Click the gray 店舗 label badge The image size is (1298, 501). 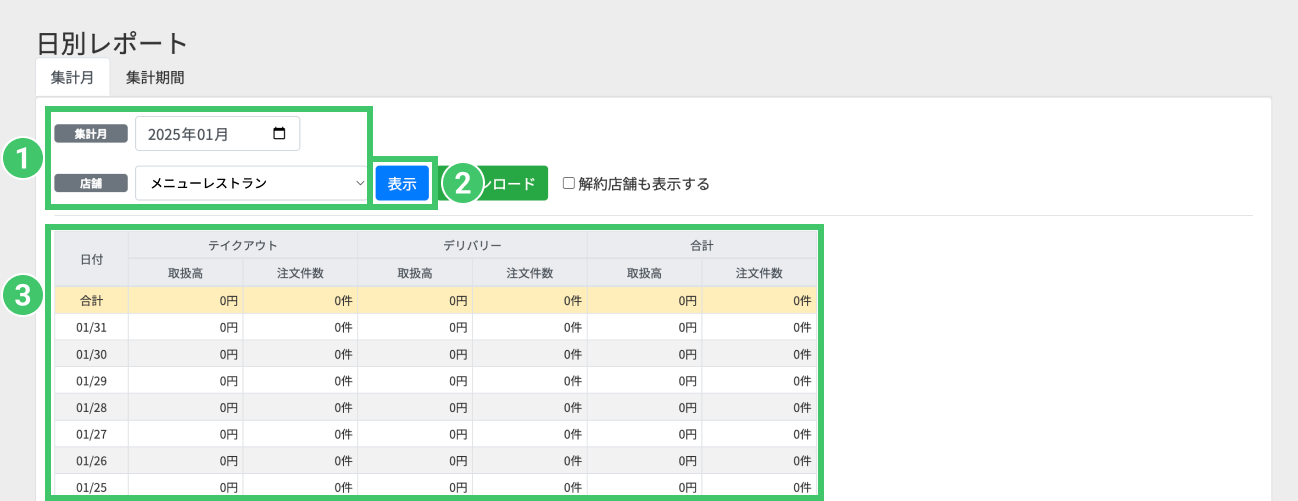(x=91, y=183)
